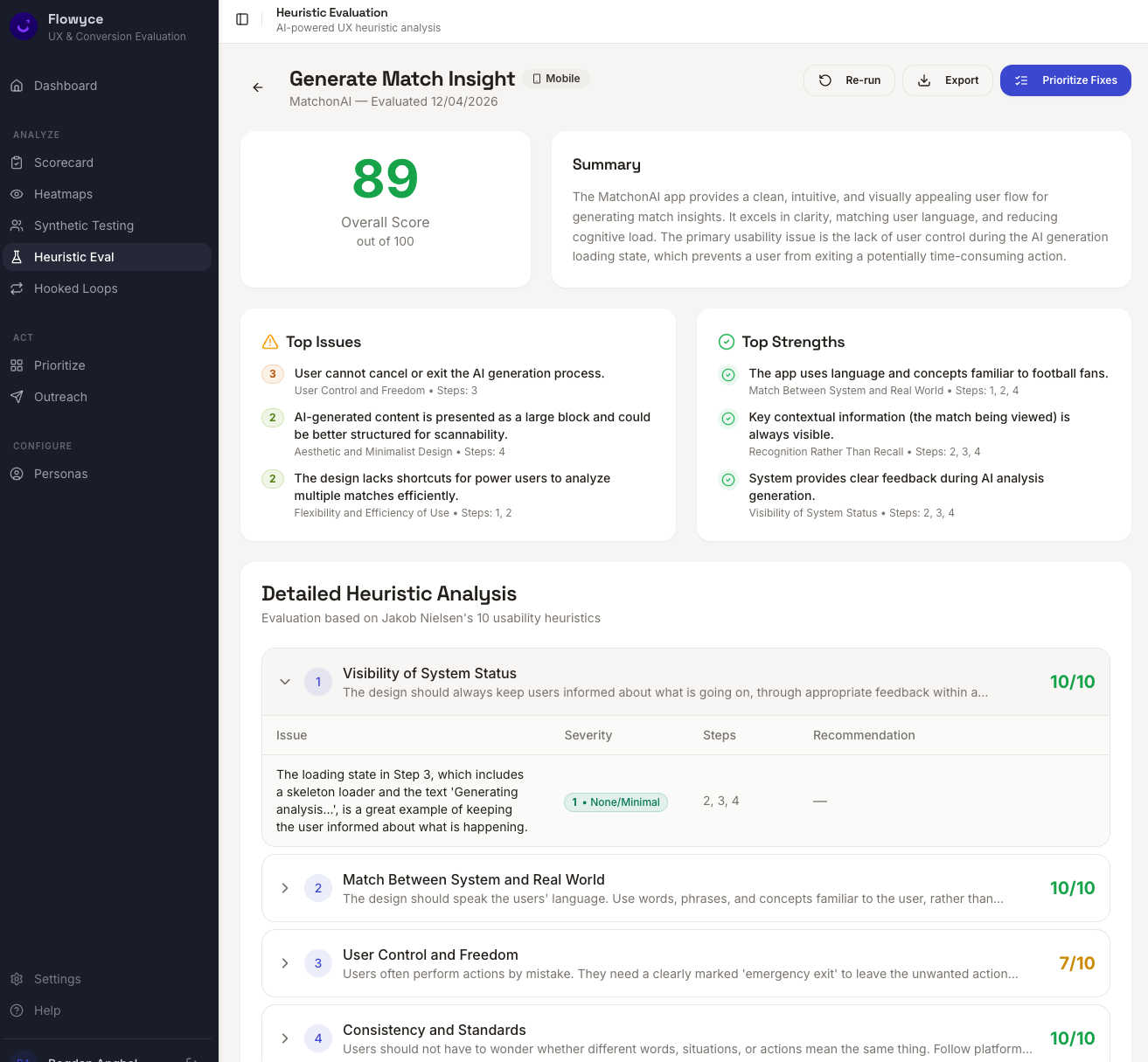Viewport: 1148px width, 1062px height.
Task: Collapse the Visibility of System Status section
Action: click(x=285, y=682)
